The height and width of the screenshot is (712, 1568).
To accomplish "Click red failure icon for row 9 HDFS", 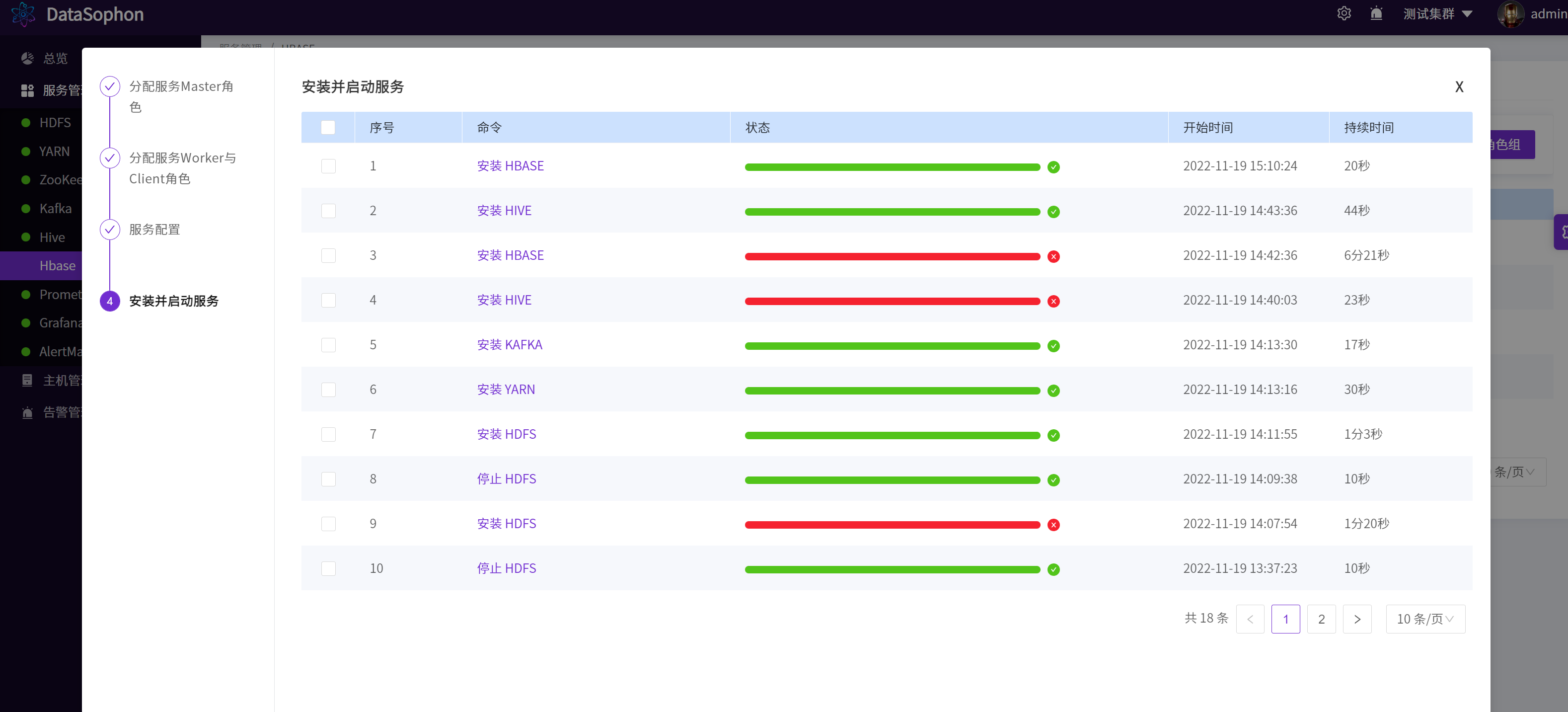I will 1053,524.
